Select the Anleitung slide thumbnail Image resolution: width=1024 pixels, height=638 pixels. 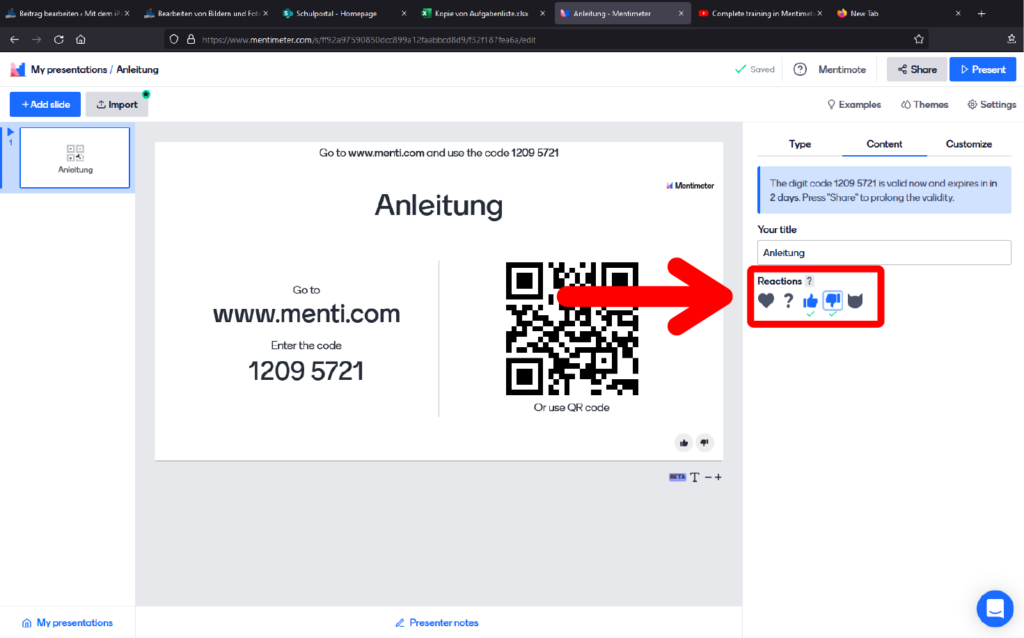[x=75, y=158]
